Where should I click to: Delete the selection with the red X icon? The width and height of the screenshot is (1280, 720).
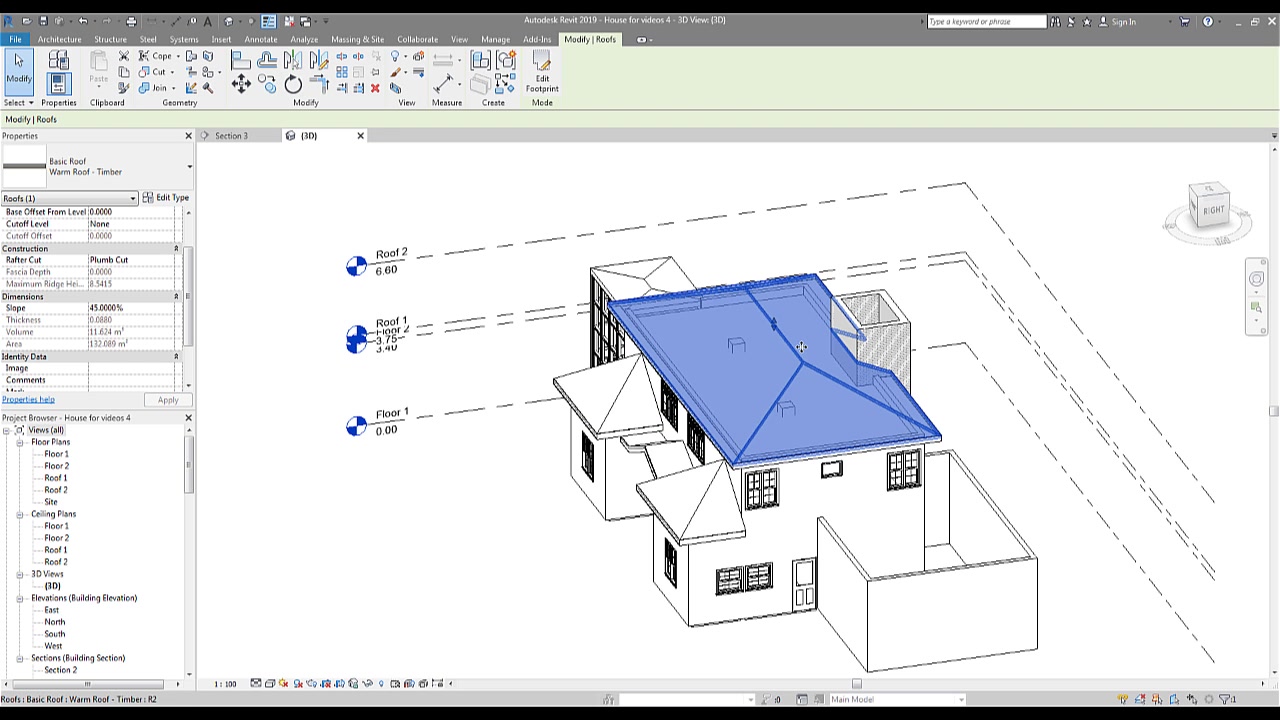click(x=375, y=88)
